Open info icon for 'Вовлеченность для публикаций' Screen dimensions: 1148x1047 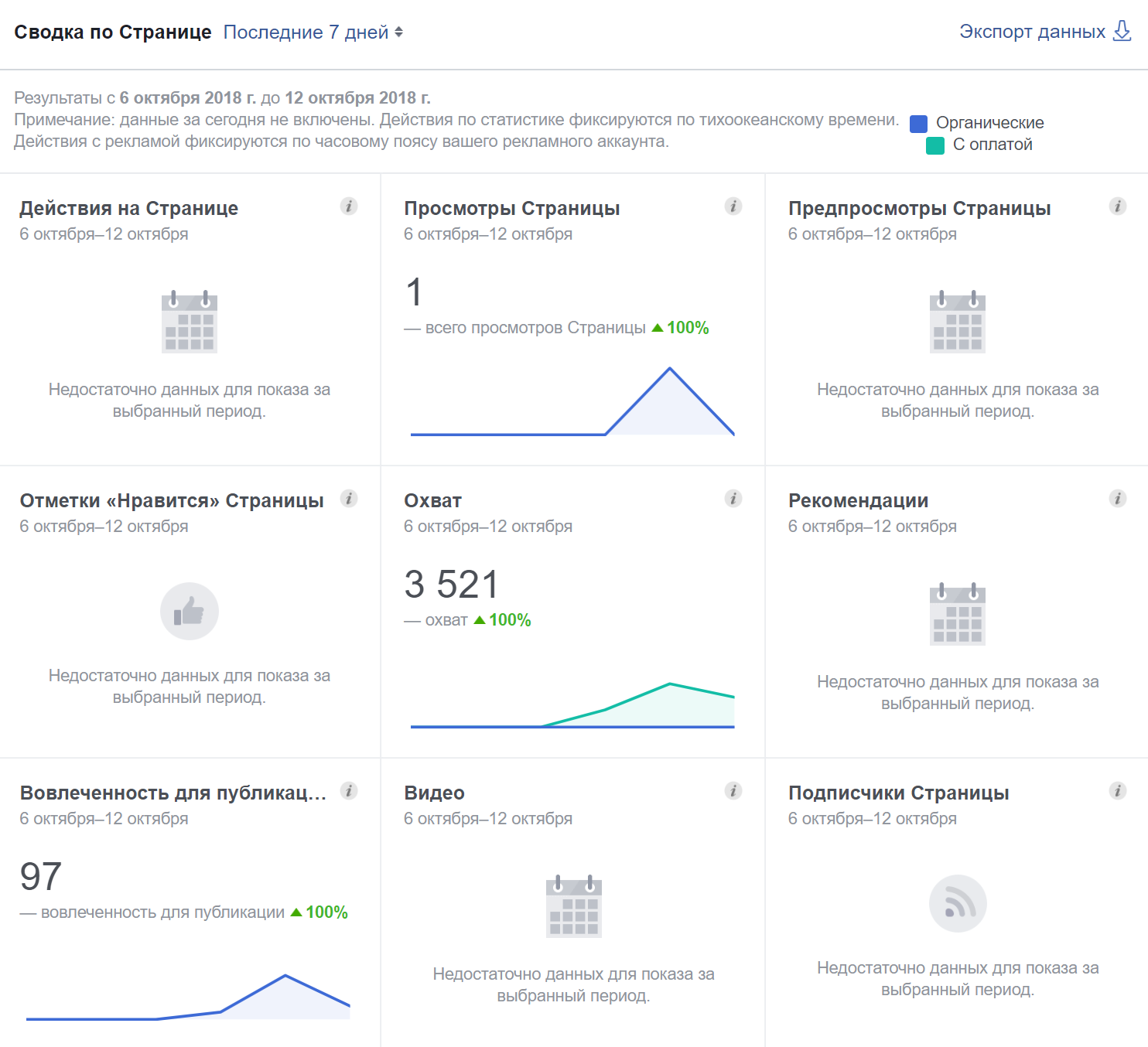click(x=349, y=791)
